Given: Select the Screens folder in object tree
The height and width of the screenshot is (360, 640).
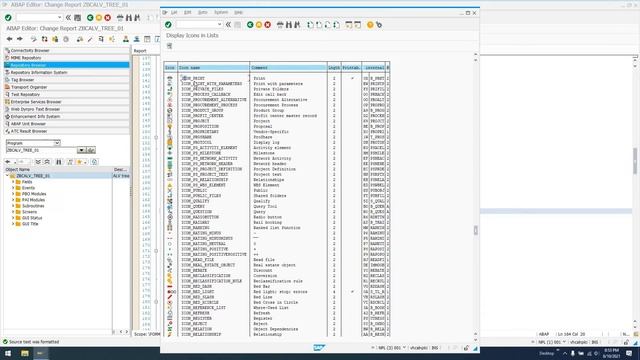Looking at the screenshot, I should coord(29,212).
